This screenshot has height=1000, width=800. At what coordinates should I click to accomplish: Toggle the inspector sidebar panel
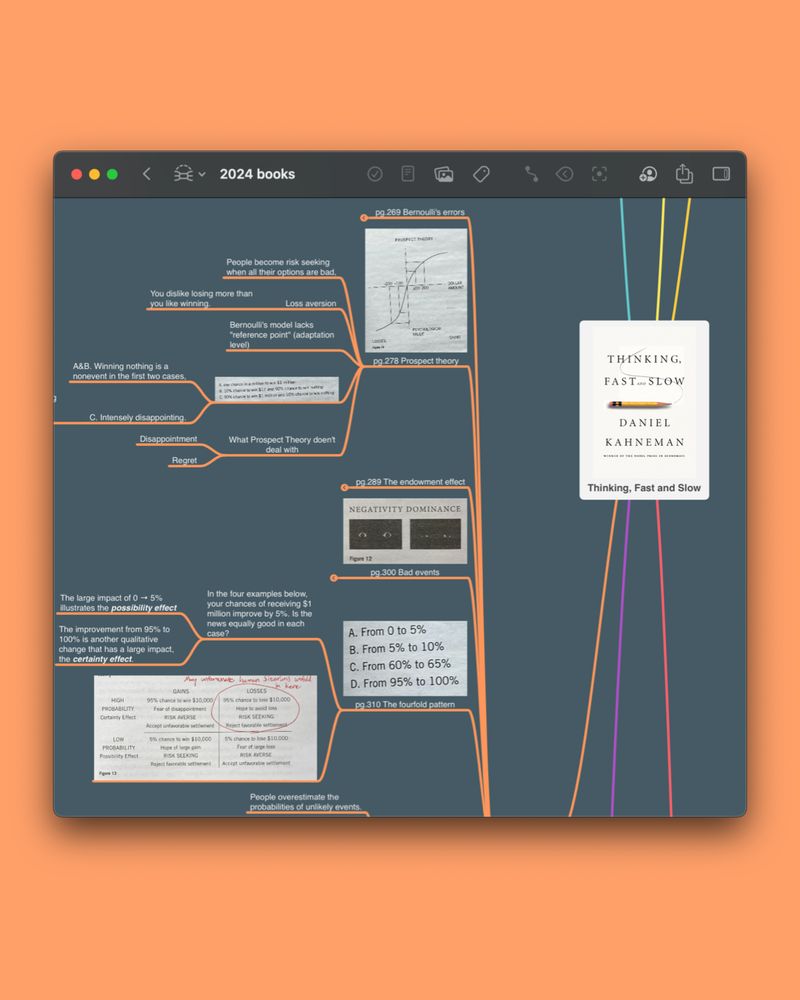(x=721, y=173)
